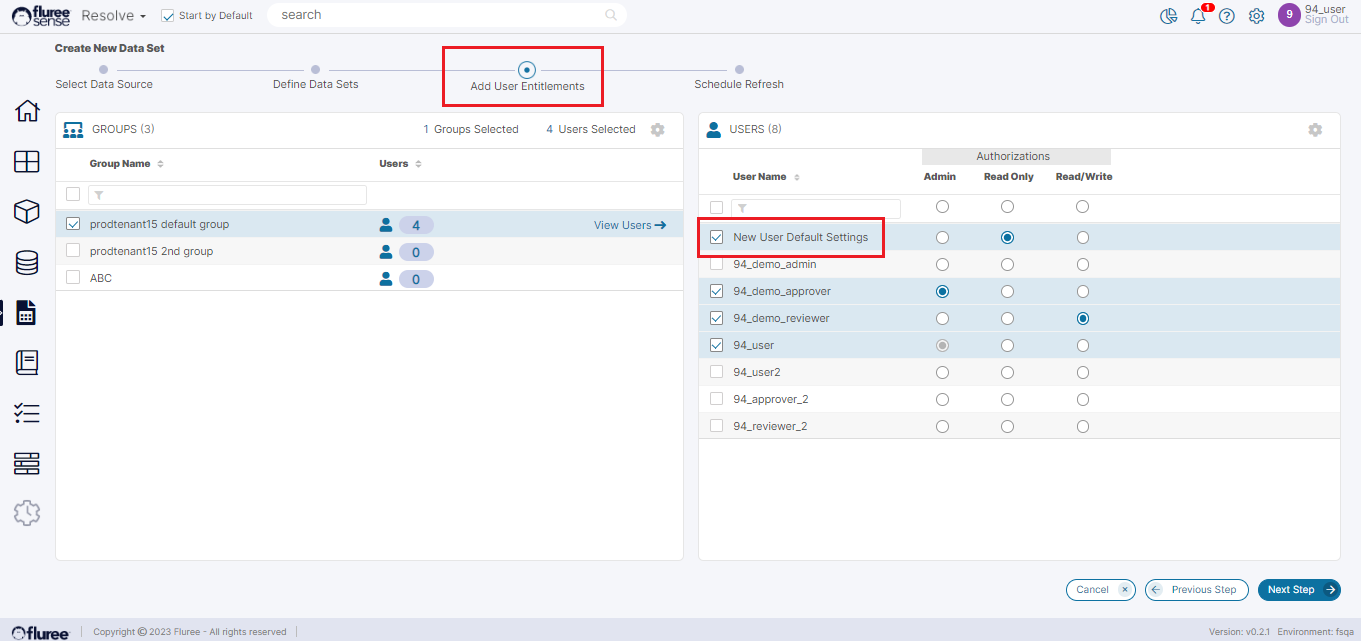Screen dimensions: 1361x641
Task: Click the grid layout sidebar icon
Action: point(27,161)
